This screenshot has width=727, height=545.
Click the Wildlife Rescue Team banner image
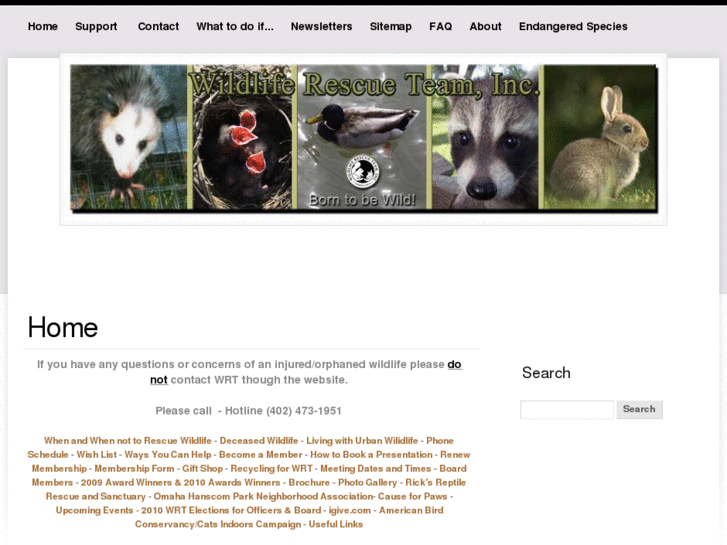[x=364, y=139]
